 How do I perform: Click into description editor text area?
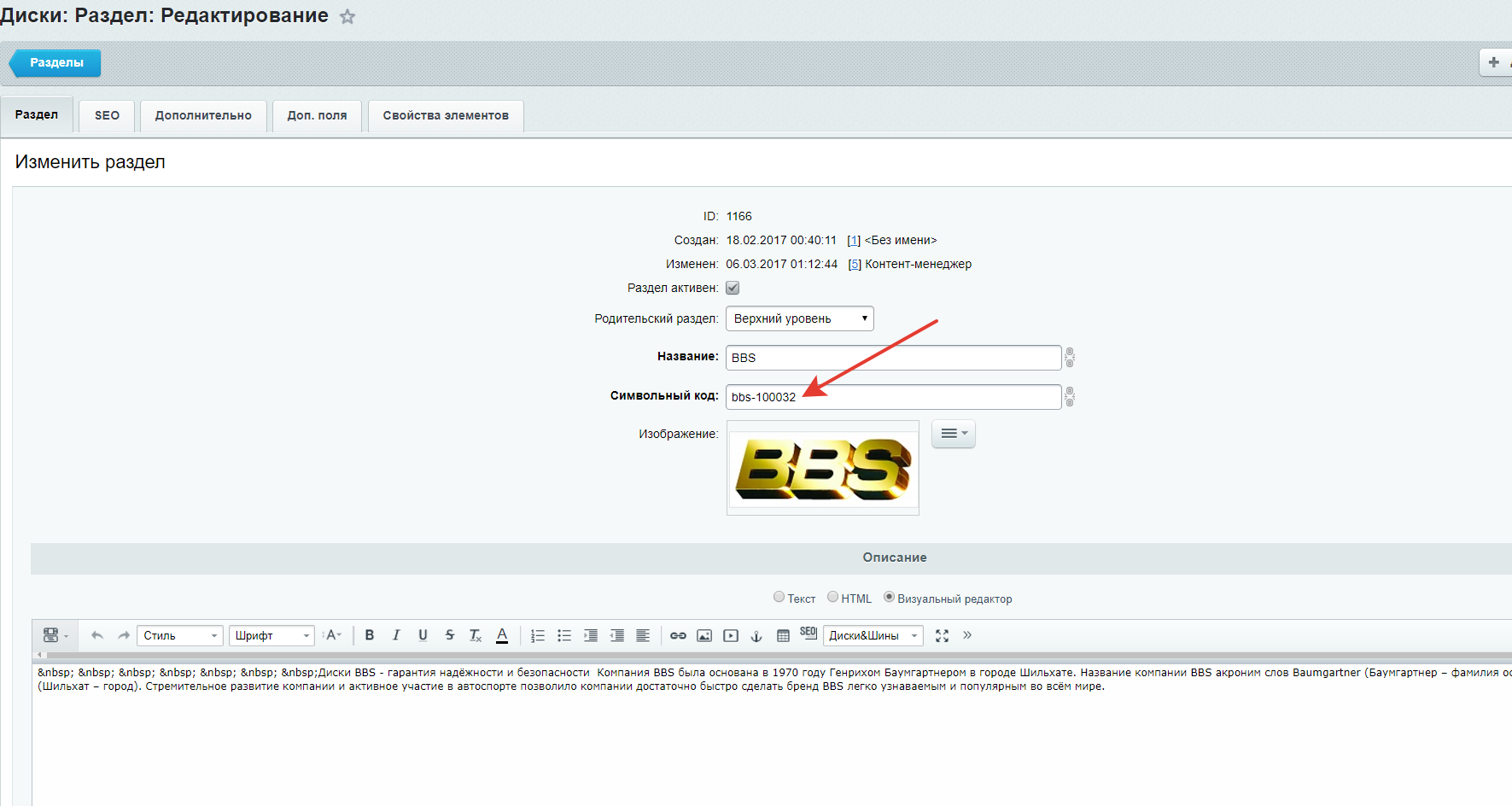pos(772,734)
